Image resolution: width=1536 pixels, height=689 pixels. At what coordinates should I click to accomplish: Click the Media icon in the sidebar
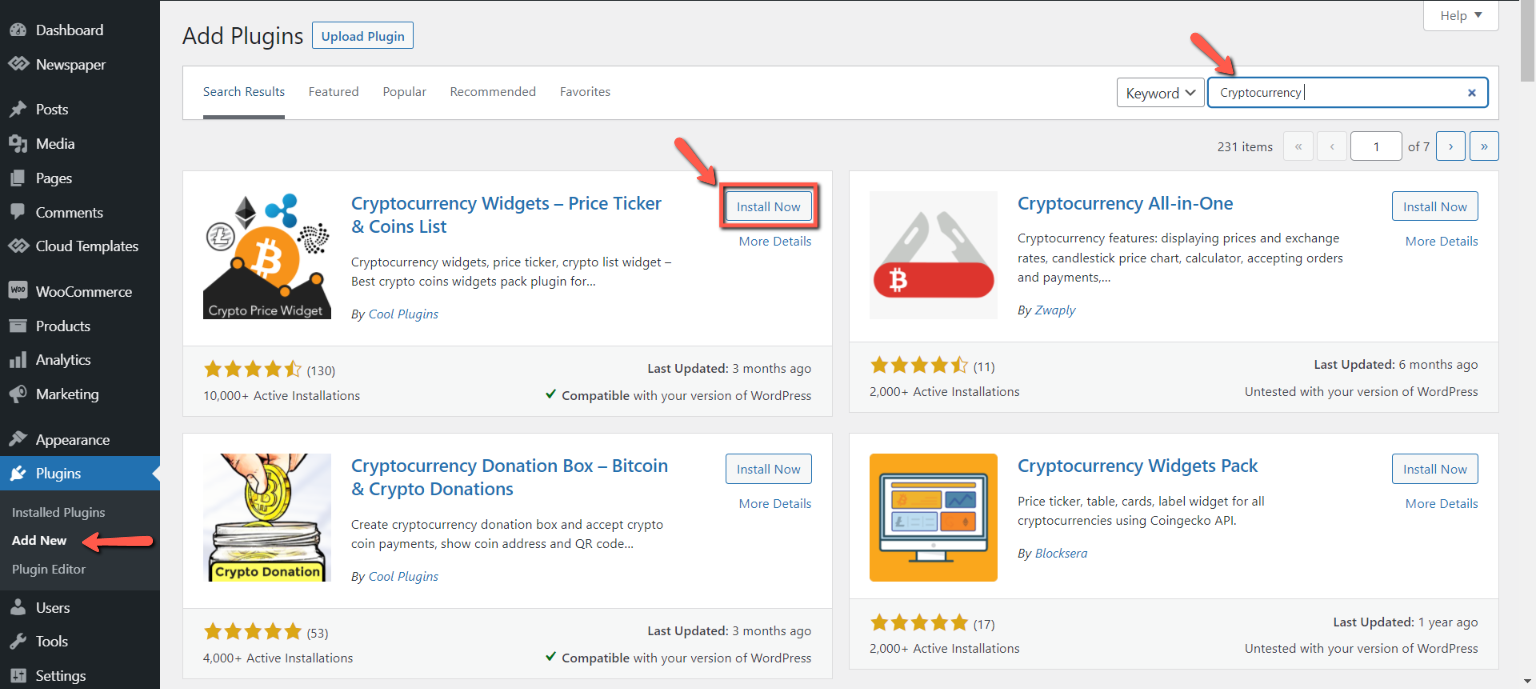coord(18,143)
